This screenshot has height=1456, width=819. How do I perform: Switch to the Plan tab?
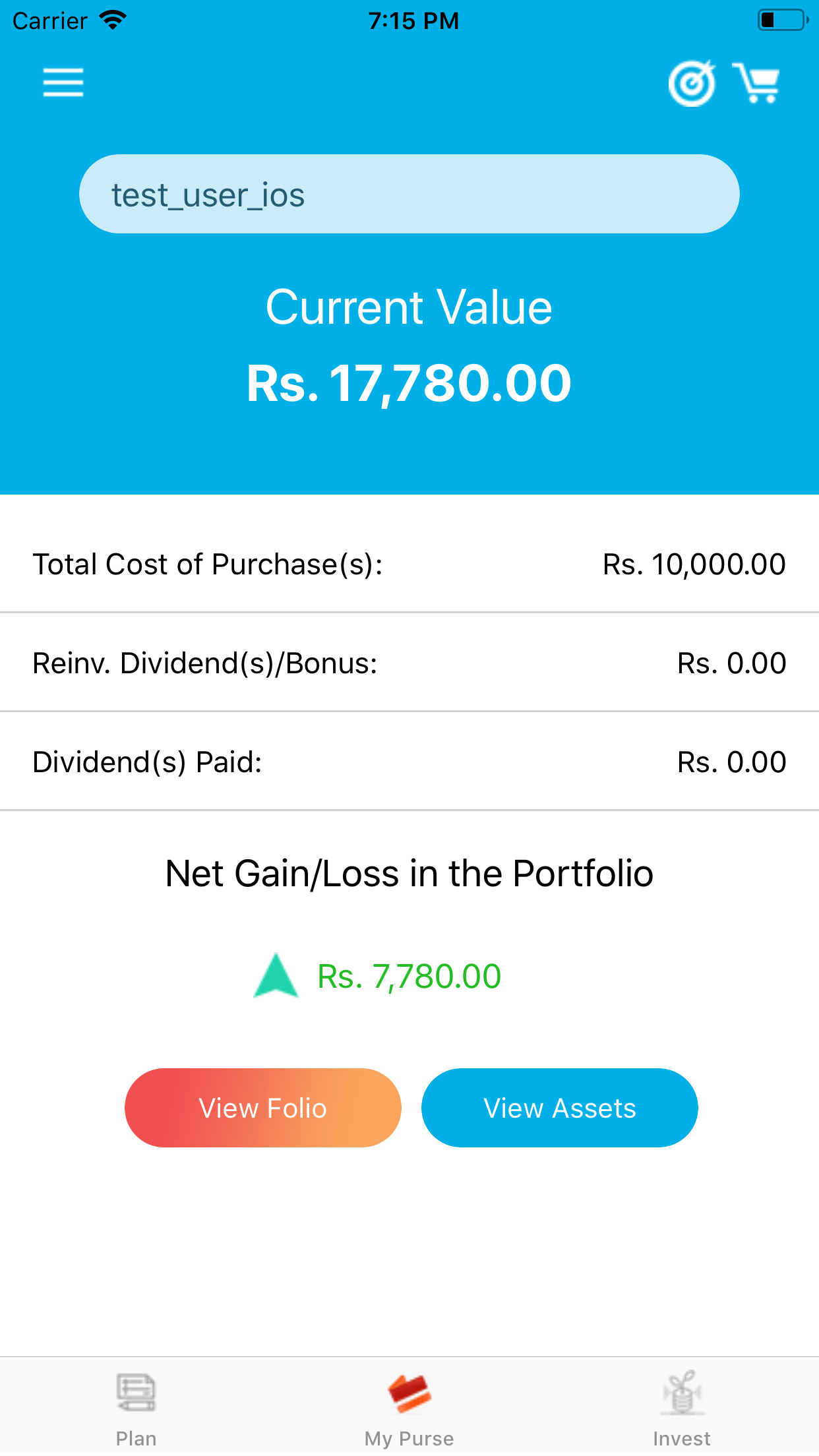(x=136, y=1407)
